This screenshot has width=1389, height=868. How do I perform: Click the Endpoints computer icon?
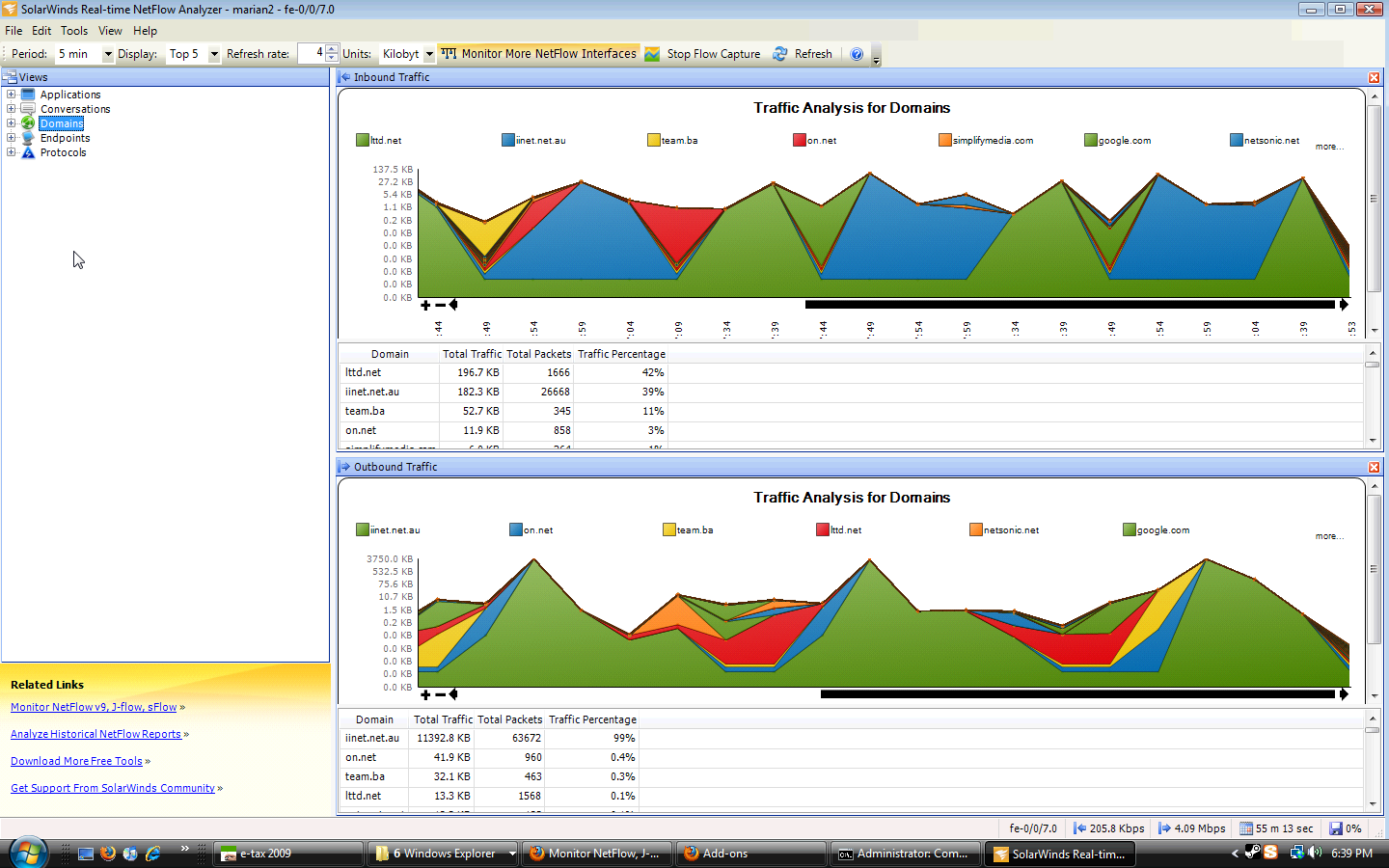pos(28,138)
